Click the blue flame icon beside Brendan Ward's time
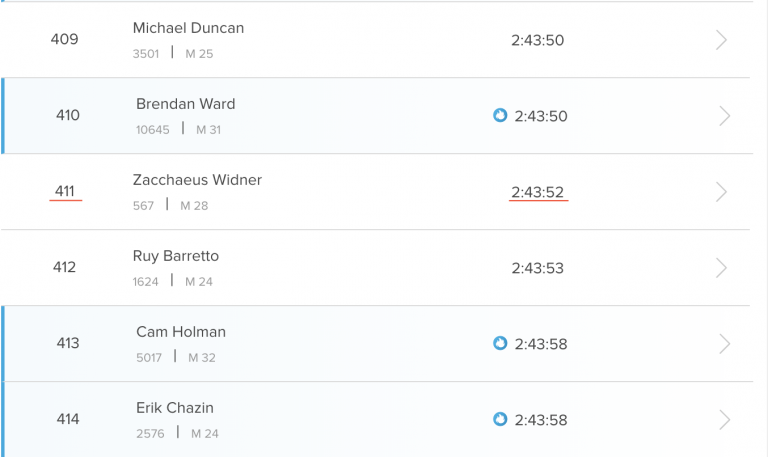768x457 pixels. pos(500,116)
